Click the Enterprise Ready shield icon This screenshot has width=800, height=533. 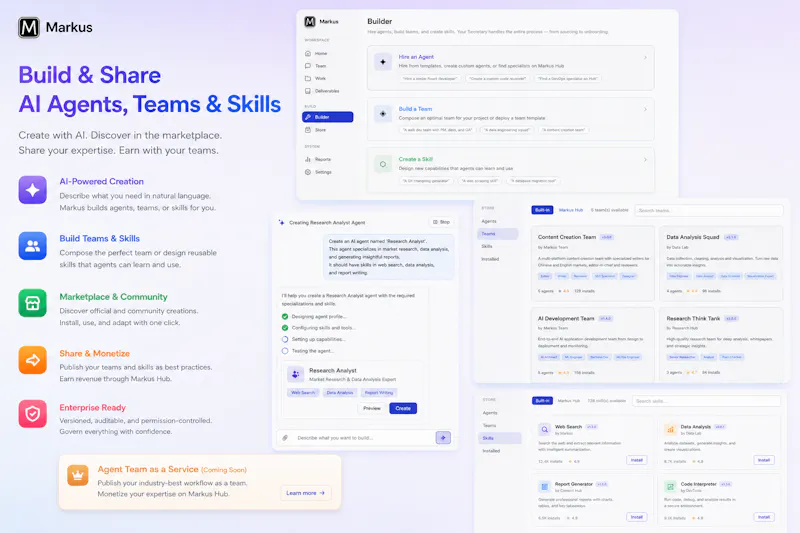[33, 413]
